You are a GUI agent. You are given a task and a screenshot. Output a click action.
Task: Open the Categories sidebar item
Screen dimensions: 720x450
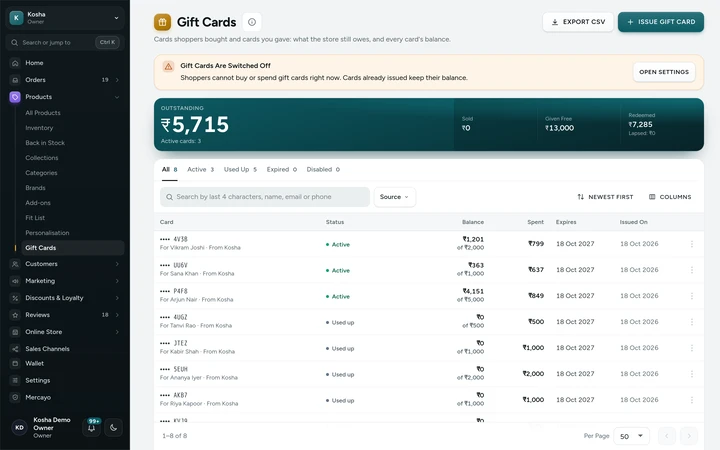41,173
